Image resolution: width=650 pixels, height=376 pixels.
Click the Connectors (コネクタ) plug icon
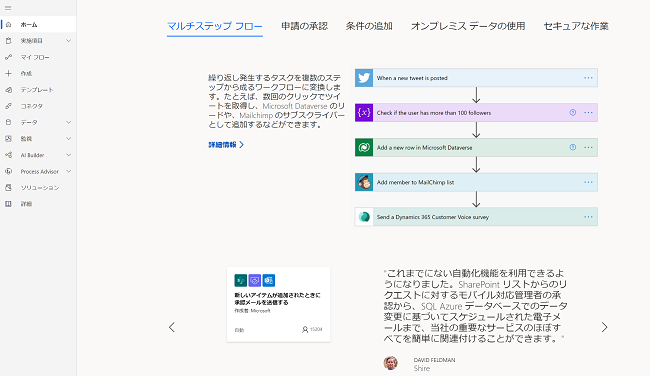[x=8, y=106]
